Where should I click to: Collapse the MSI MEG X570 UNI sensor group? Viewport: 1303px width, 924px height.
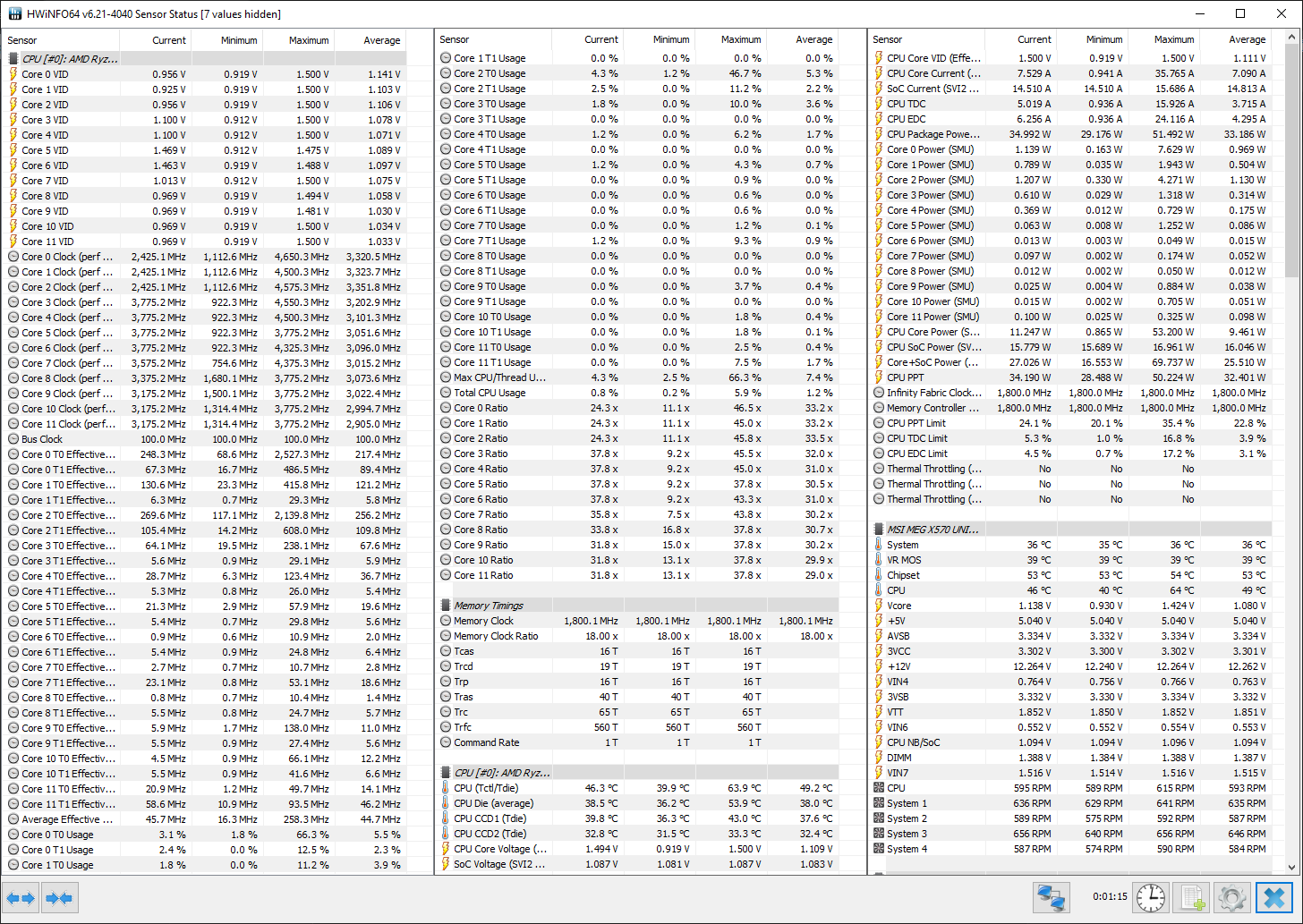(1071, 530)
